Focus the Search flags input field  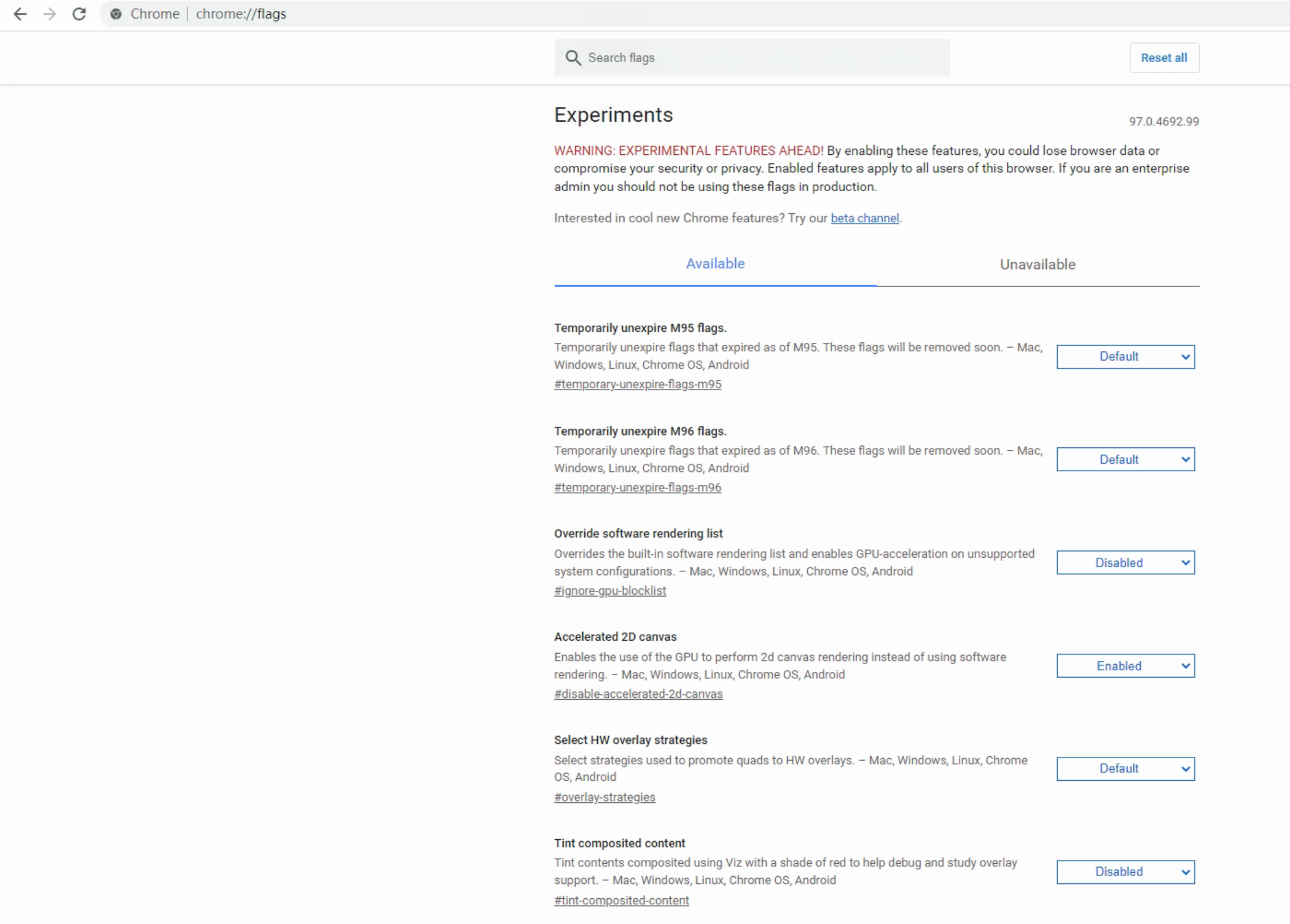coord(762,58)
